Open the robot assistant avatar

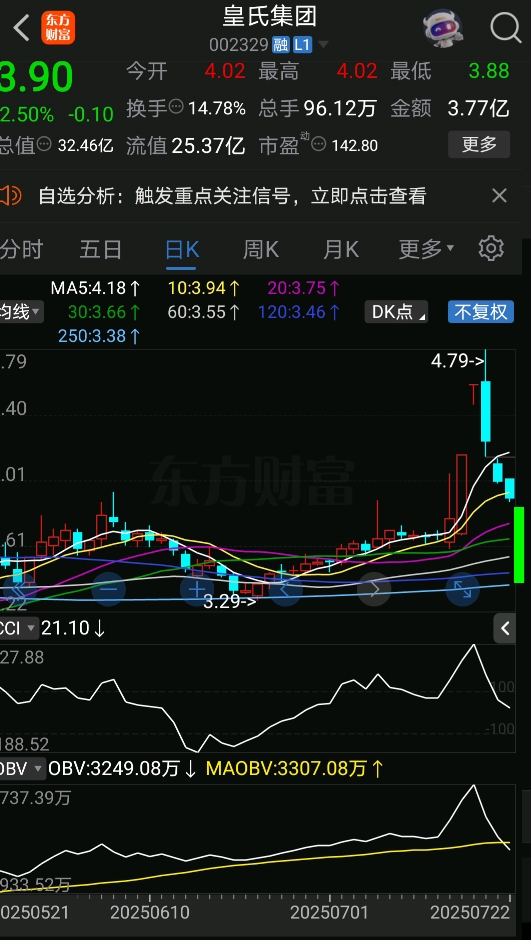[x=443, y=28]
